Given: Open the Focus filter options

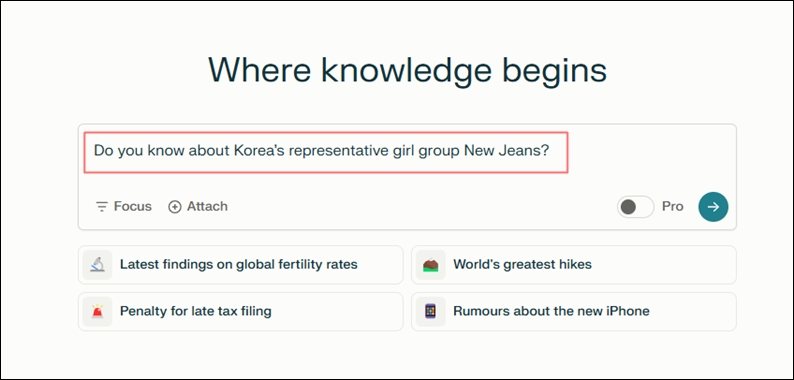Looking at the screenshot, I should pyautogui.click(x=124, y=206).
